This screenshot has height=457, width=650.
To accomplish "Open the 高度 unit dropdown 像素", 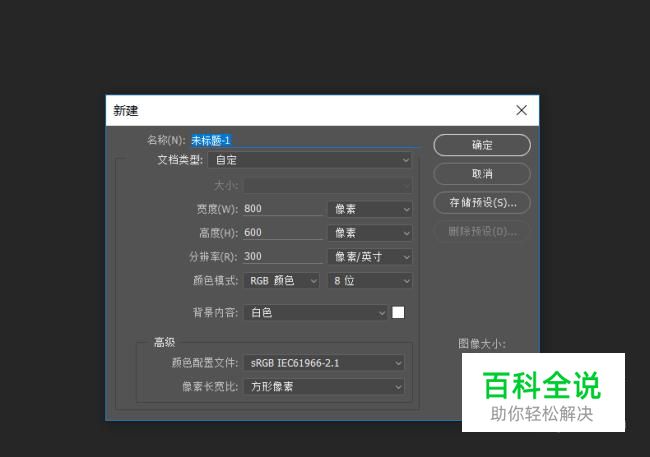I will point(370,233).
